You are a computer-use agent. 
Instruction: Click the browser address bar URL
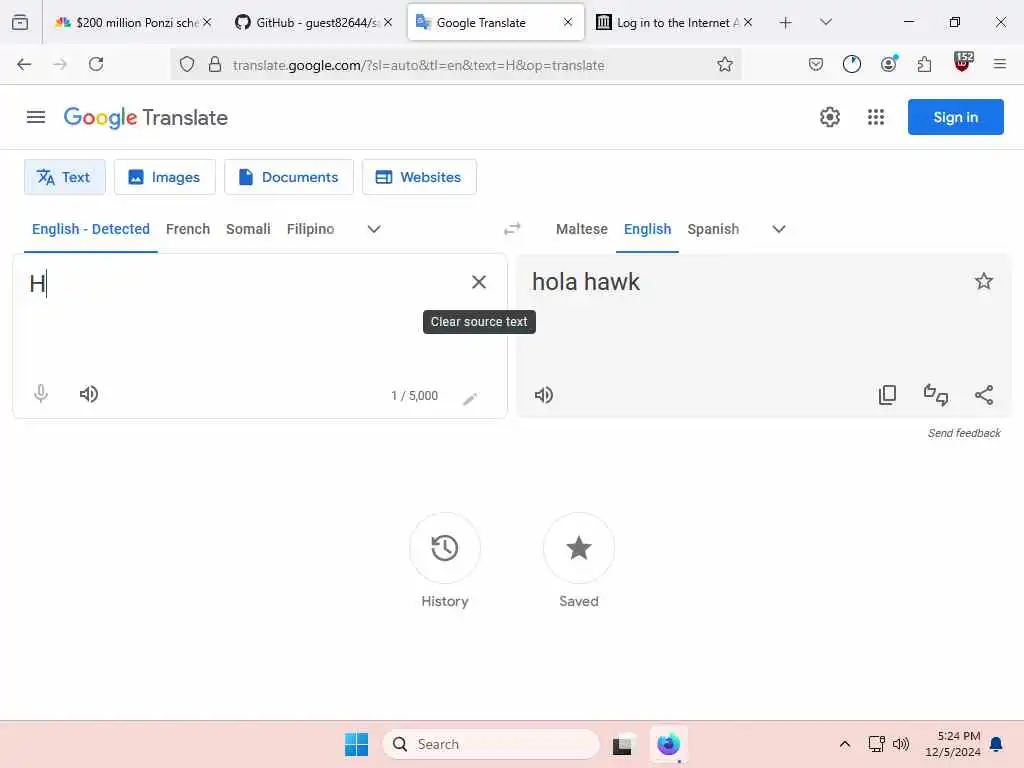pos(419,65)
